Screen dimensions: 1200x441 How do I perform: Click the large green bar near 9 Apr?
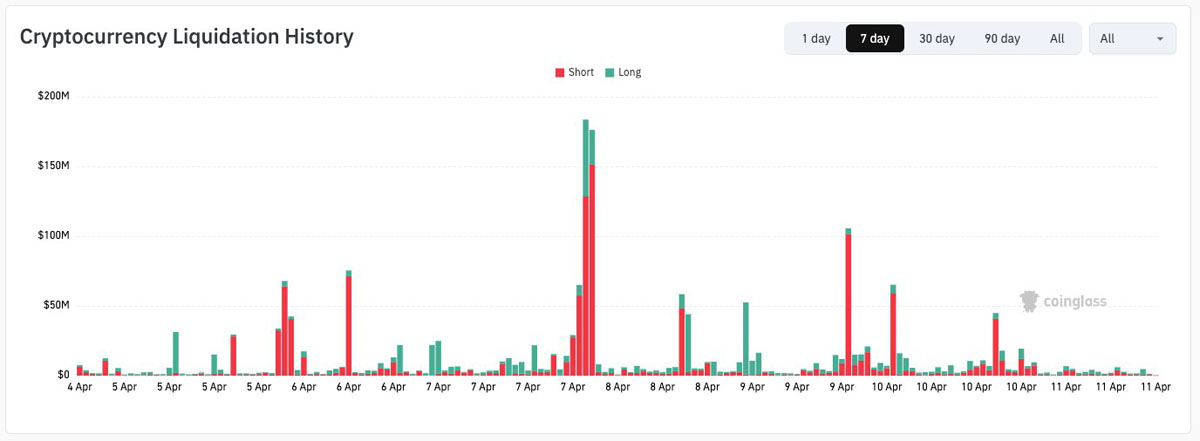coord(745,335)
